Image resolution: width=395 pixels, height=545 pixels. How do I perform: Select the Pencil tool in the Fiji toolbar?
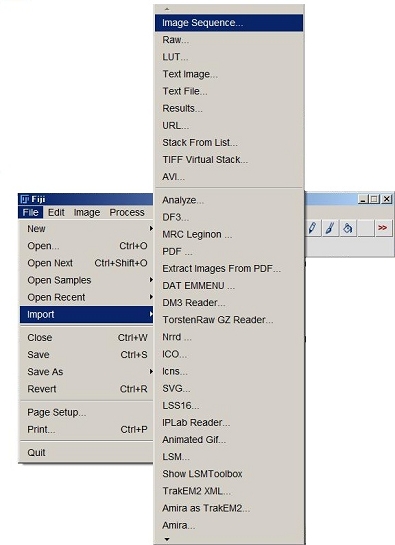[x=312, y=228]
